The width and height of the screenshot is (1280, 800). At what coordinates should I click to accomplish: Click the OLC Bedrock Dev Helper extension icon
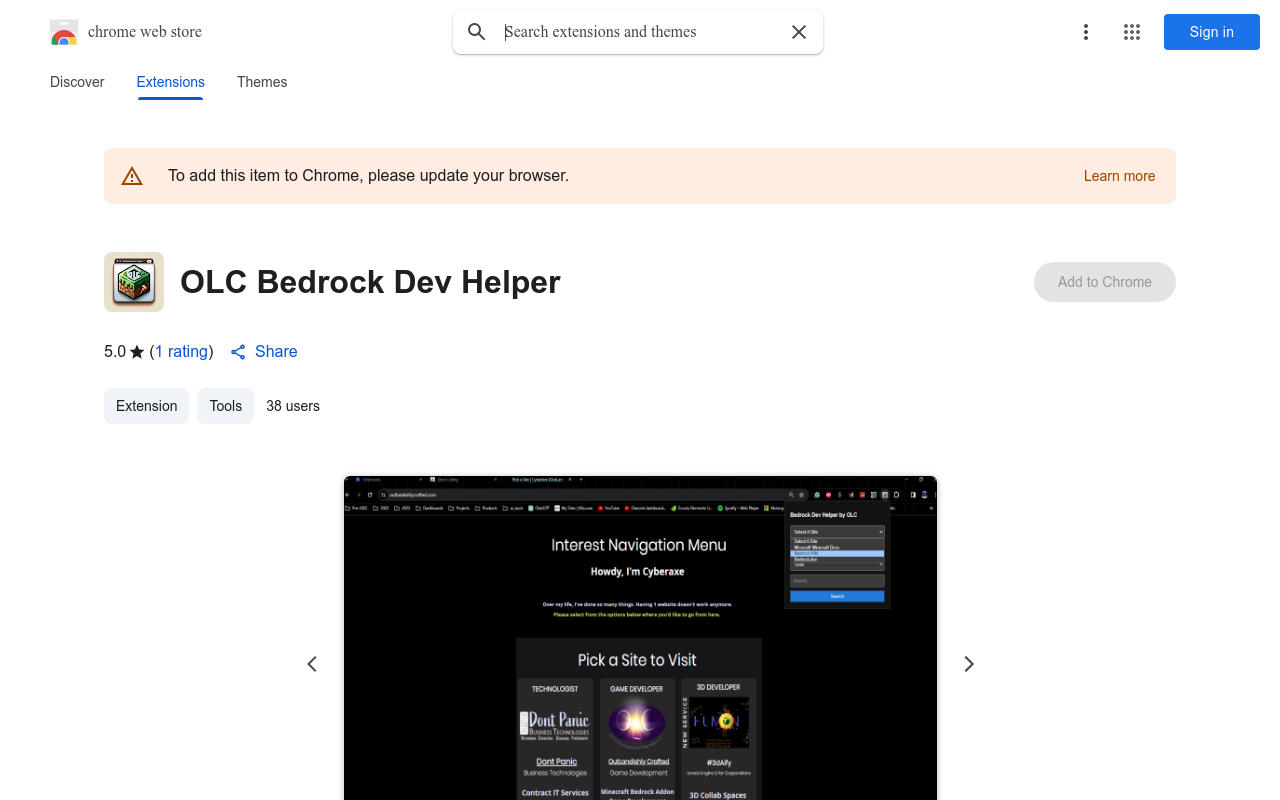pos(134,282)
